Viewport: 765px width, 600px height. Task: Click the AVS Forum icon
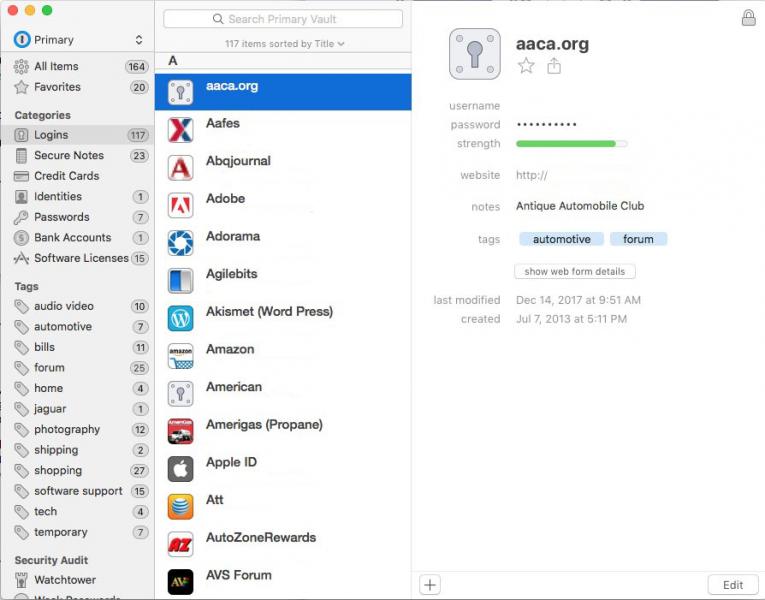pyautogui.click(x=181, y=582)
